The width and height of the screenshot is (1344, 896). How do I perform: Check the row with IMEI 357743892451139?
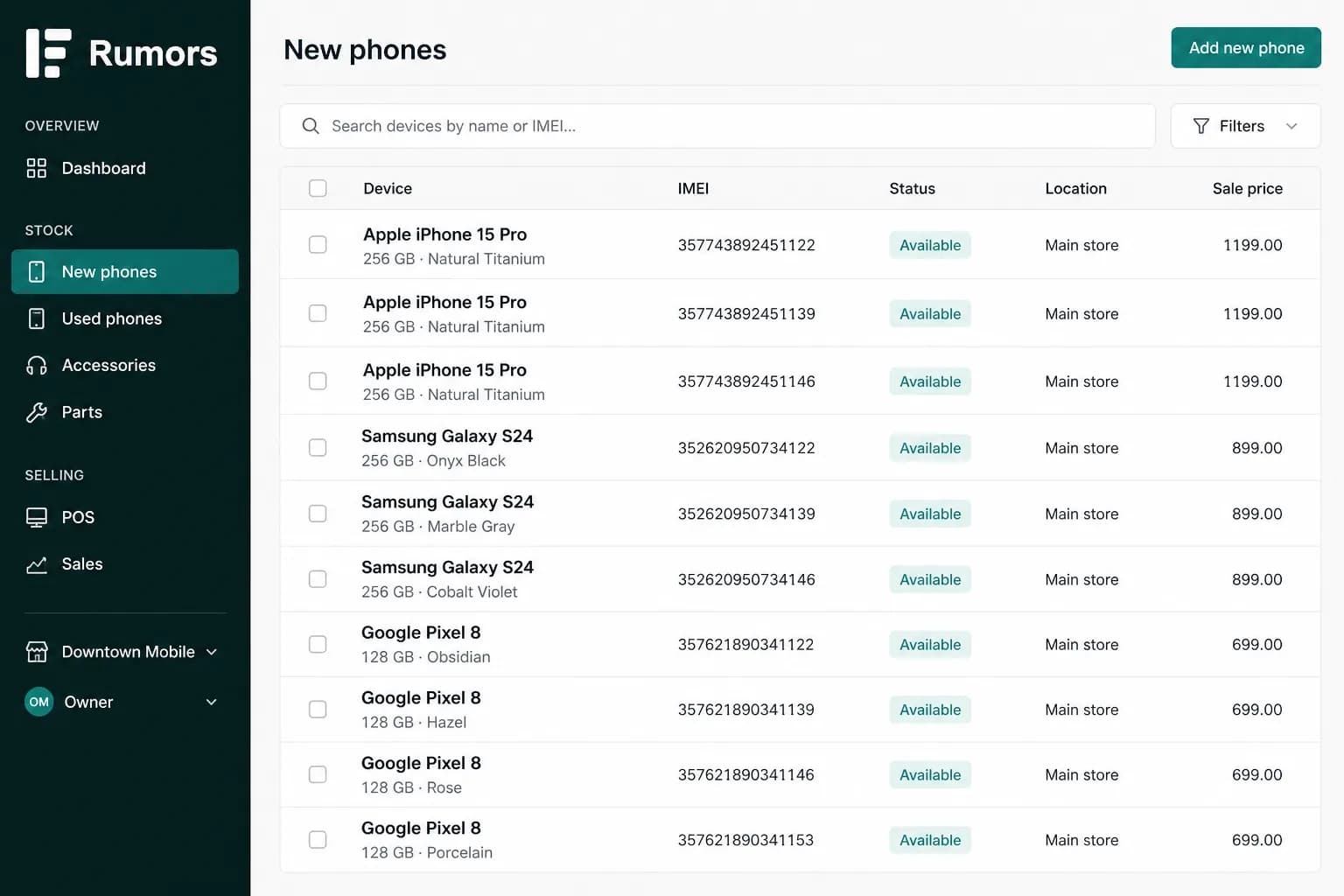[318, 312]
